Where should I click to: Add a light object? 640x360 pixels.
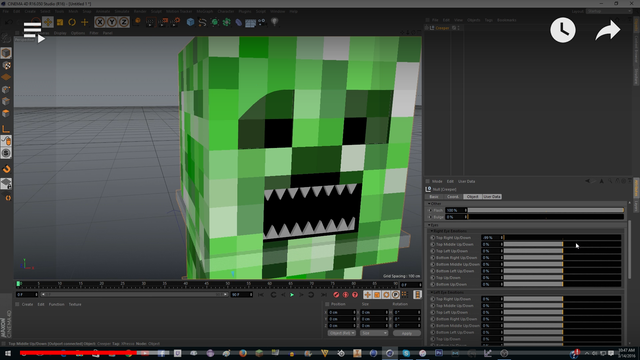tap(275, 22)
